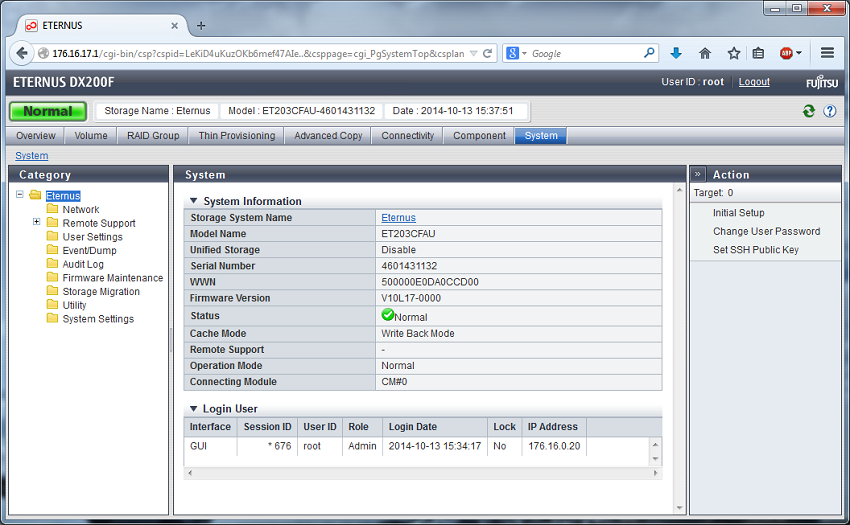The height and width of the screenshot is (525, 850).
Task: Click the WWN value 500000E0DA0CCD00
Action: tap(430, 281)
